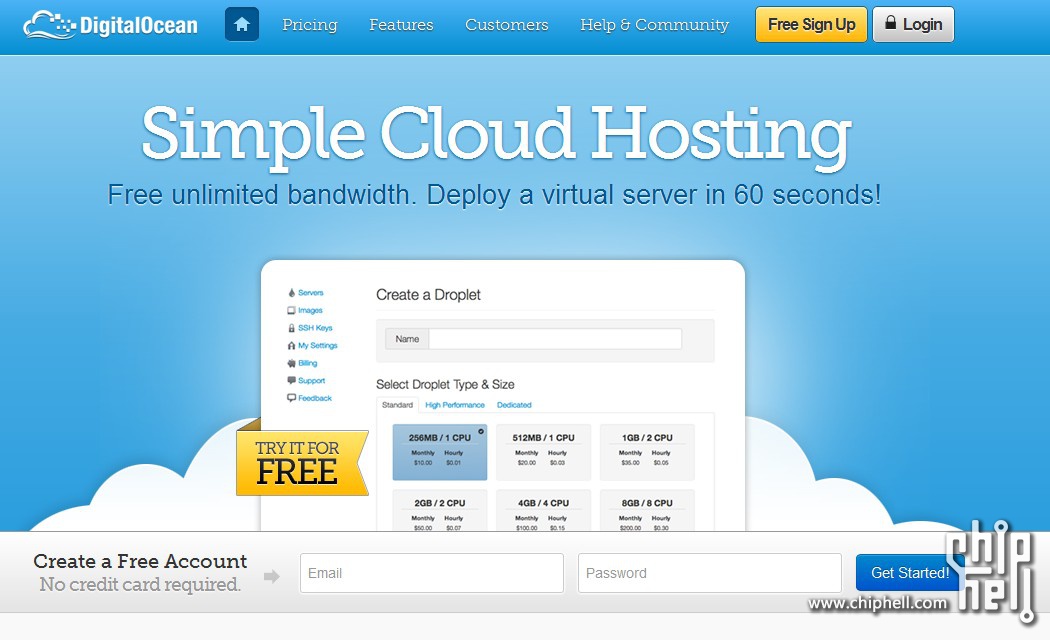The width and height of the screenshot is (1050, 640).
Task: Go to the home icon button
Action: [x=242, y=25]
